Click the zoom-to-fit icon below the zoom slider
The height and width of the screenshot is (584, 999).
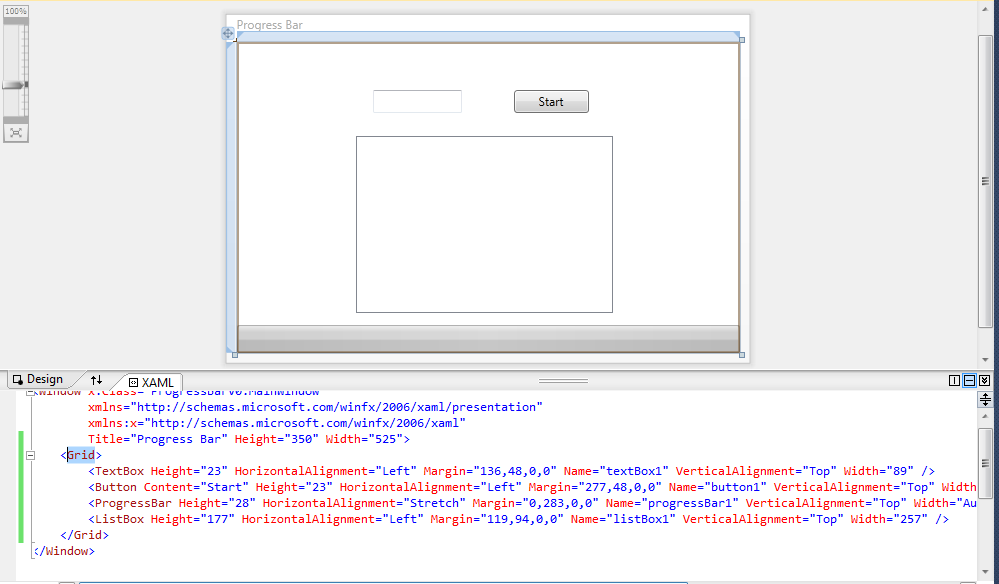pyautogui.click(x=15, y=131)
